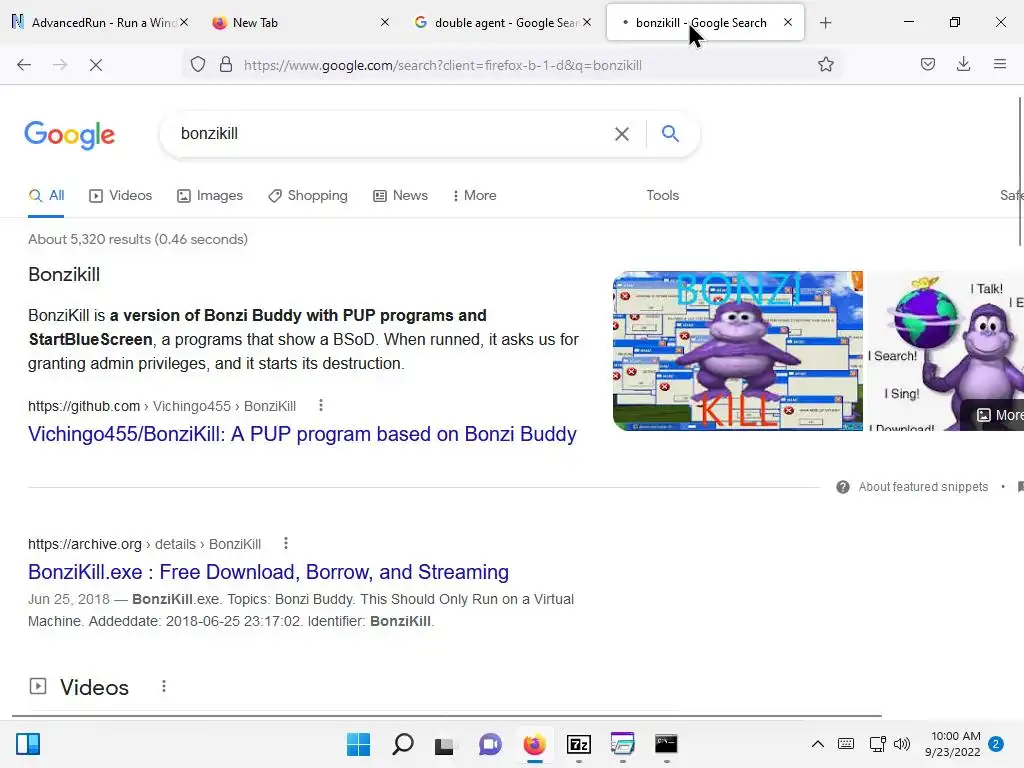Select the Videos search filter

(121, 195)
